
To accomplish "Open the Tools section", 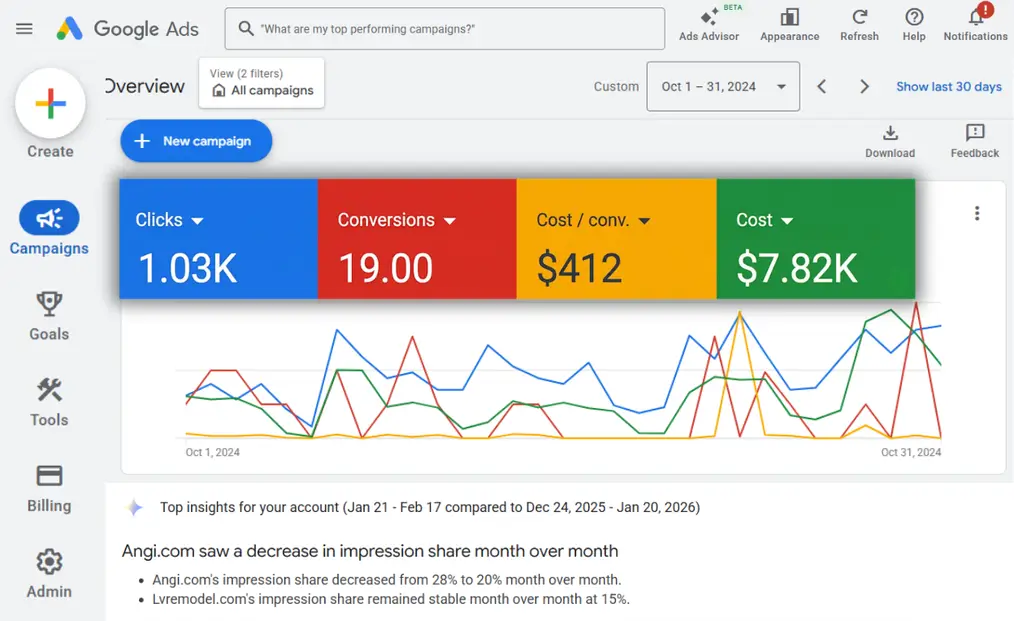I will tap(48, 401).
